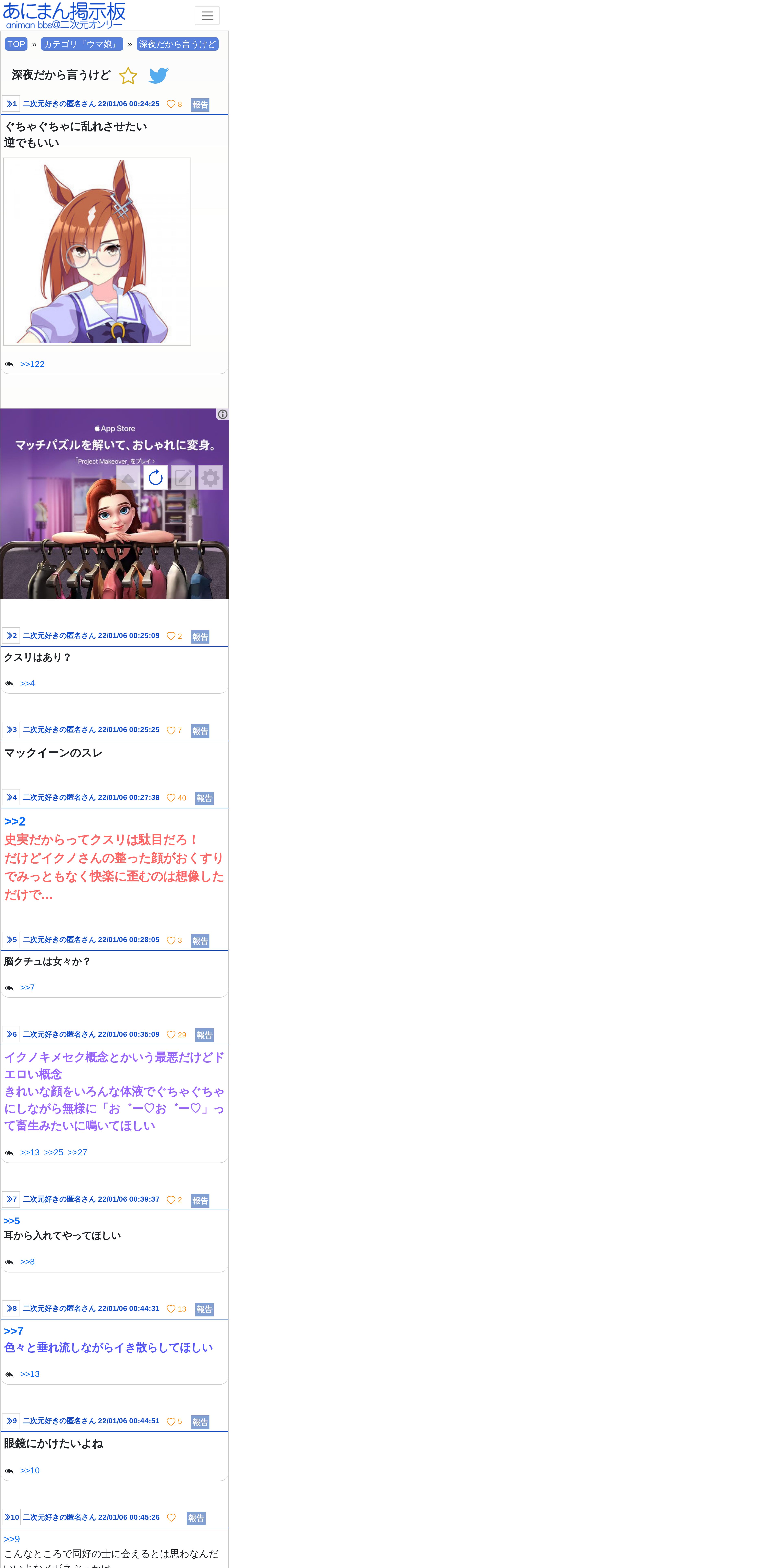Like post 8 heart showing 13
Viewport: 784px width, 1568px height.
pos(171,1309)
